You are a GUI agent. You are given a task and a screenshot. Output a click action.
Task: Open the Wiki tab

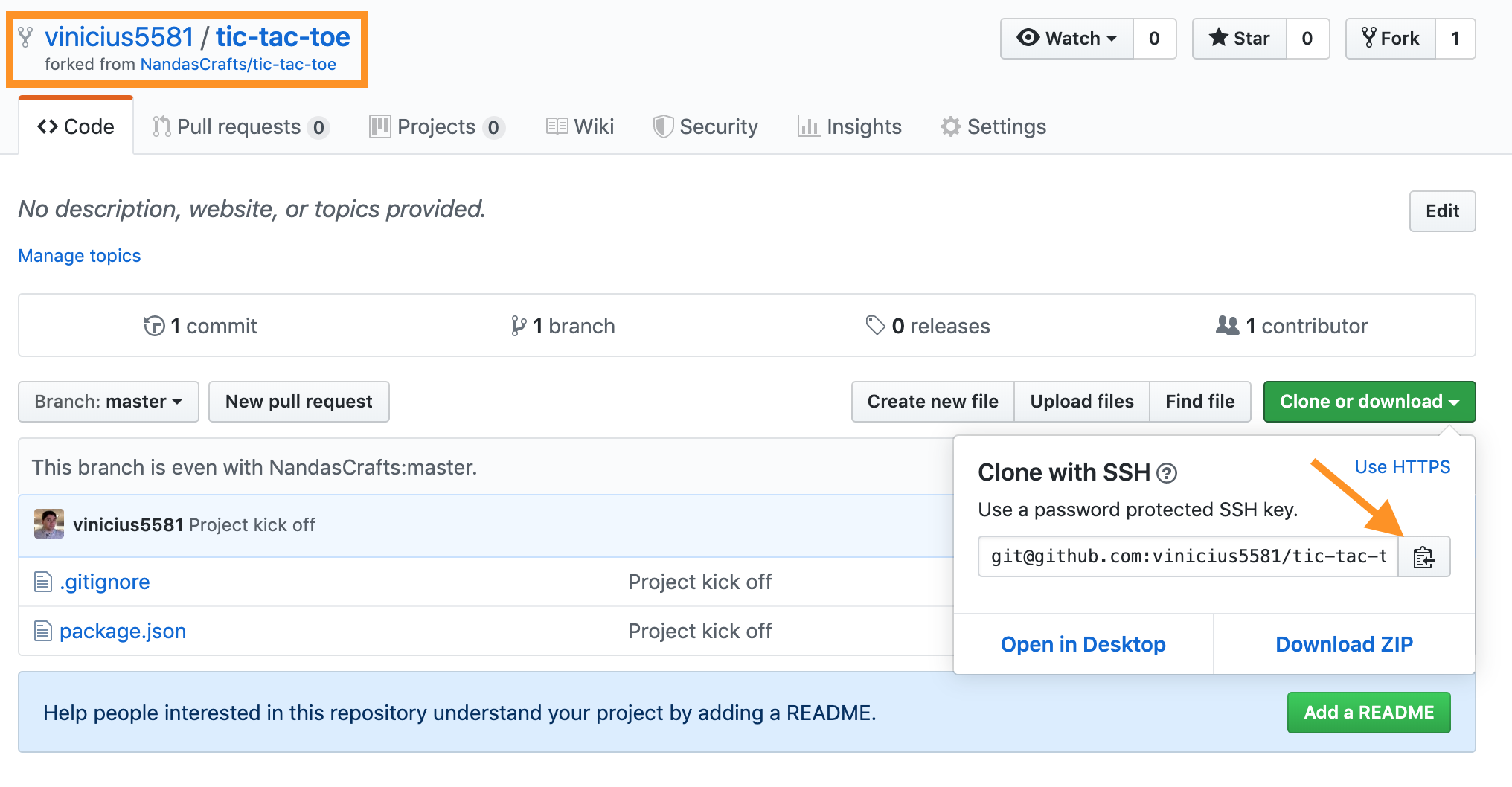(580, 127)
